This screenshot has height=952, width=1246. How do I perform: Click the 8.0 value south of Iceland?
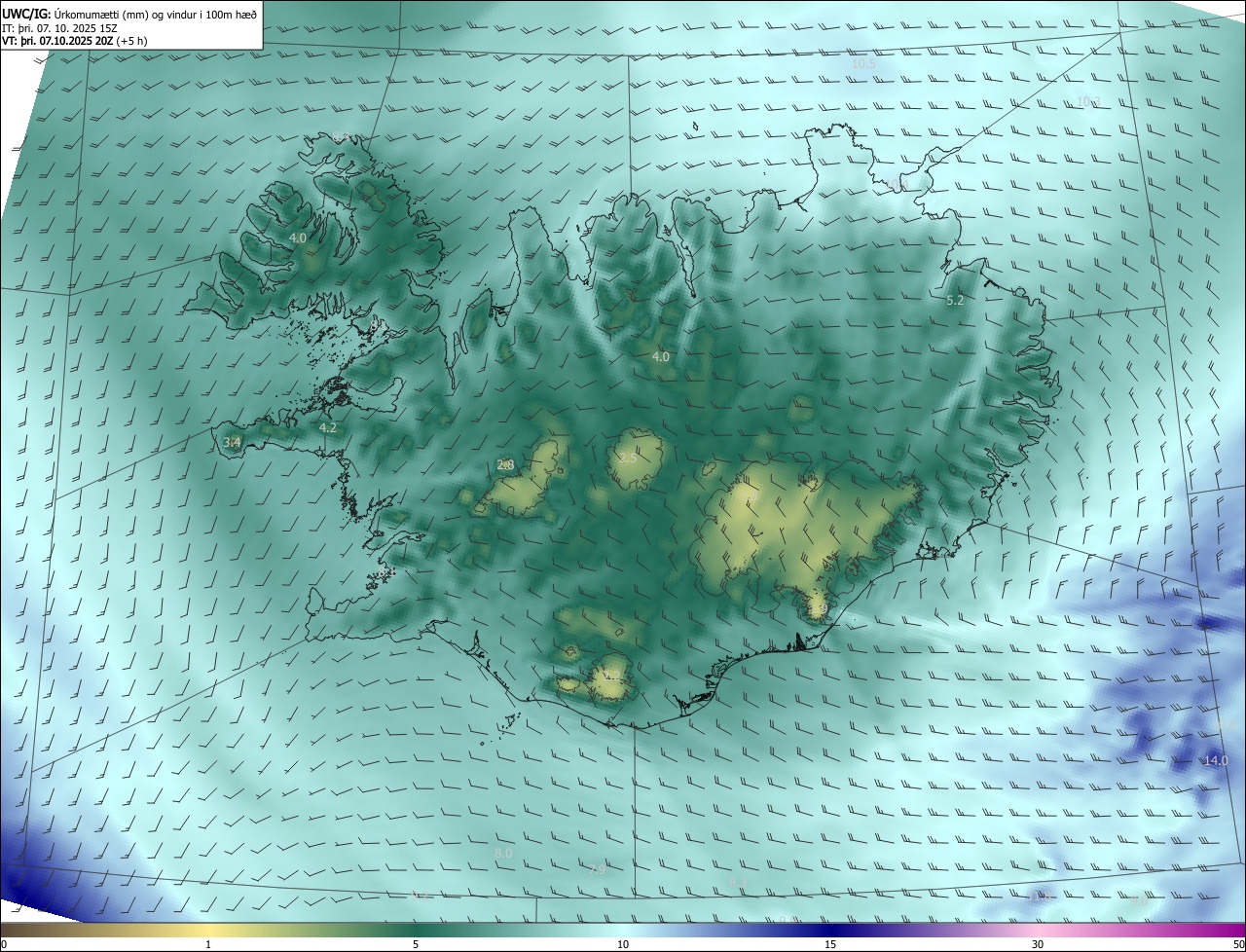[503, 854]
